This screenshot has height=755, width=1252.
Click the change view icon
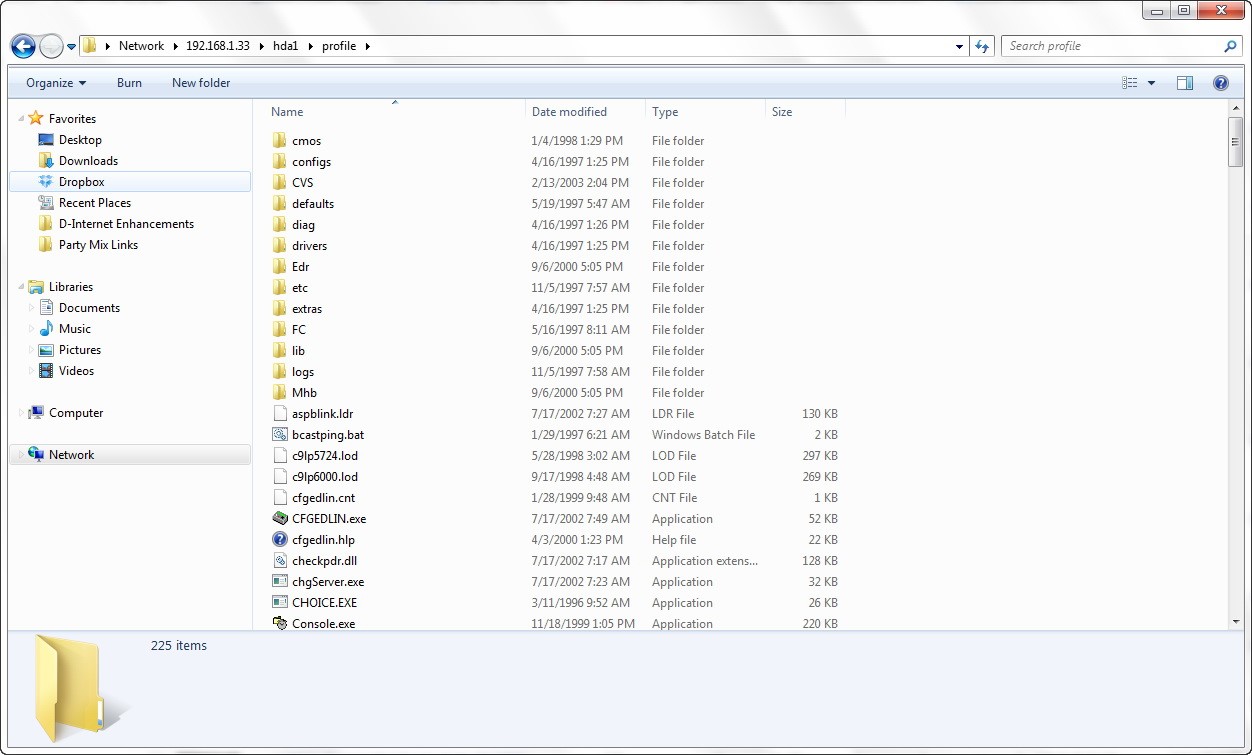coord(1130,83)
